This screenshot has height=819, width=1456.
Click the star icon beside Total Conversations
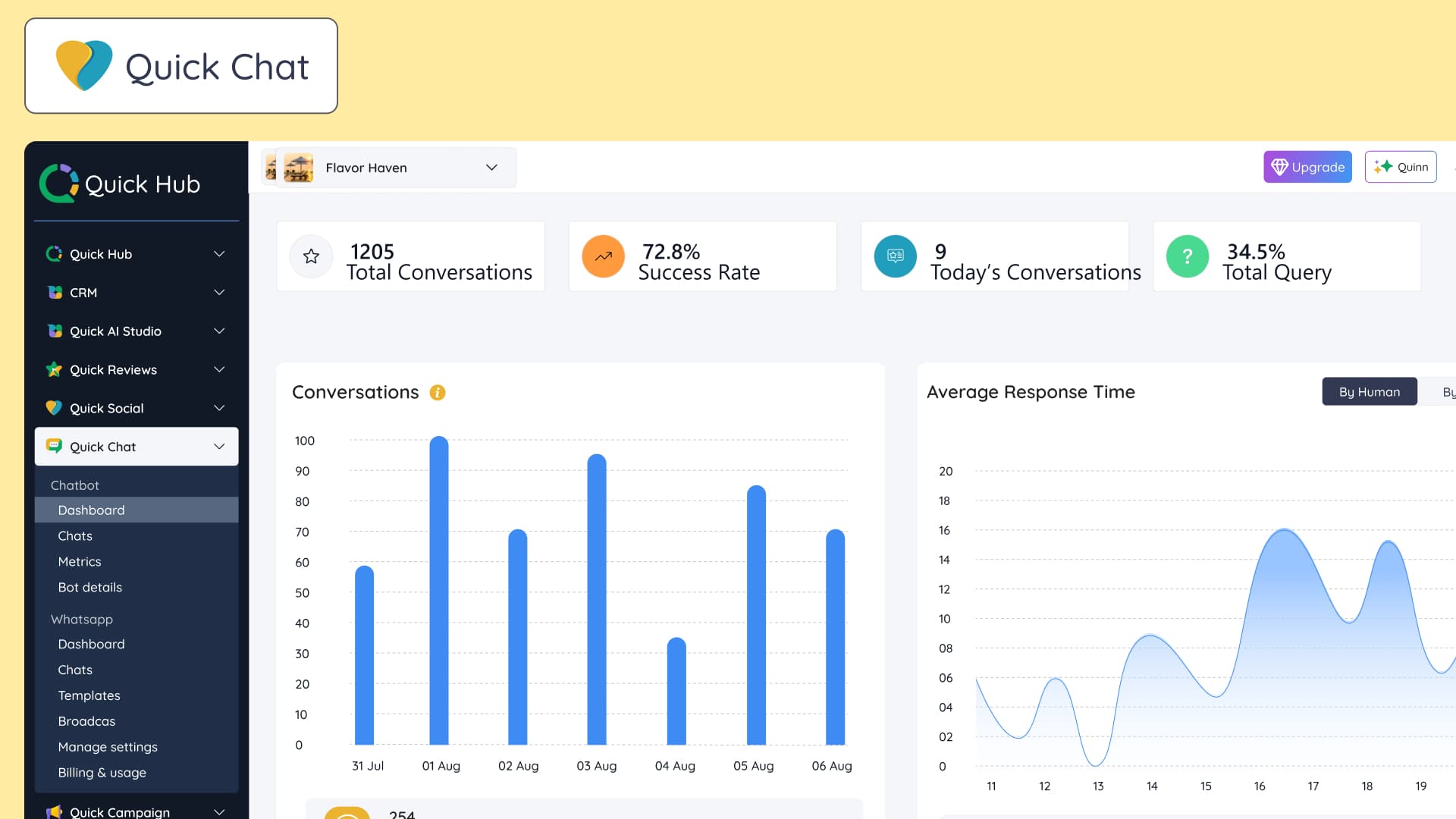311,256
